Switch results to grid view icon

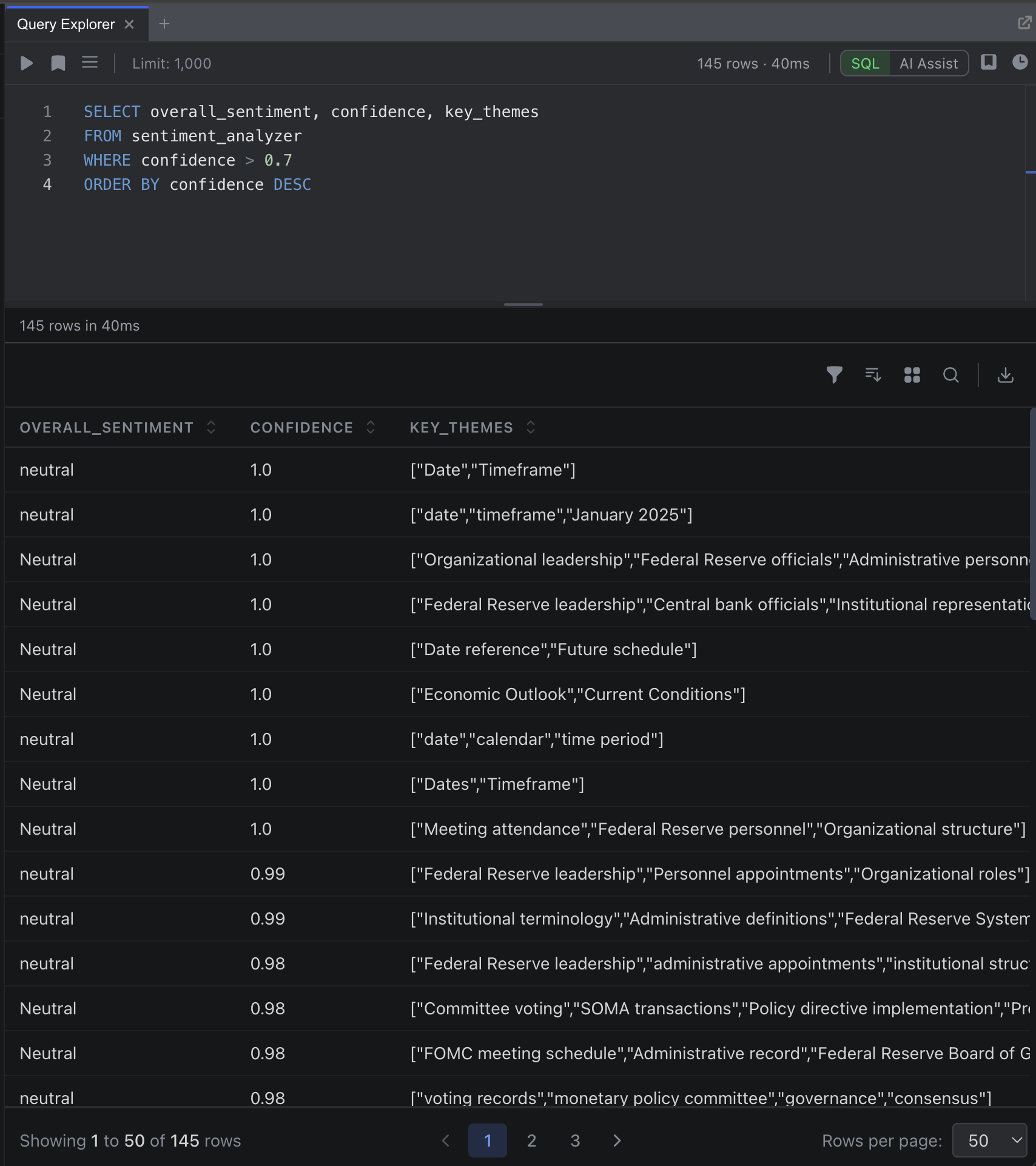912,375
